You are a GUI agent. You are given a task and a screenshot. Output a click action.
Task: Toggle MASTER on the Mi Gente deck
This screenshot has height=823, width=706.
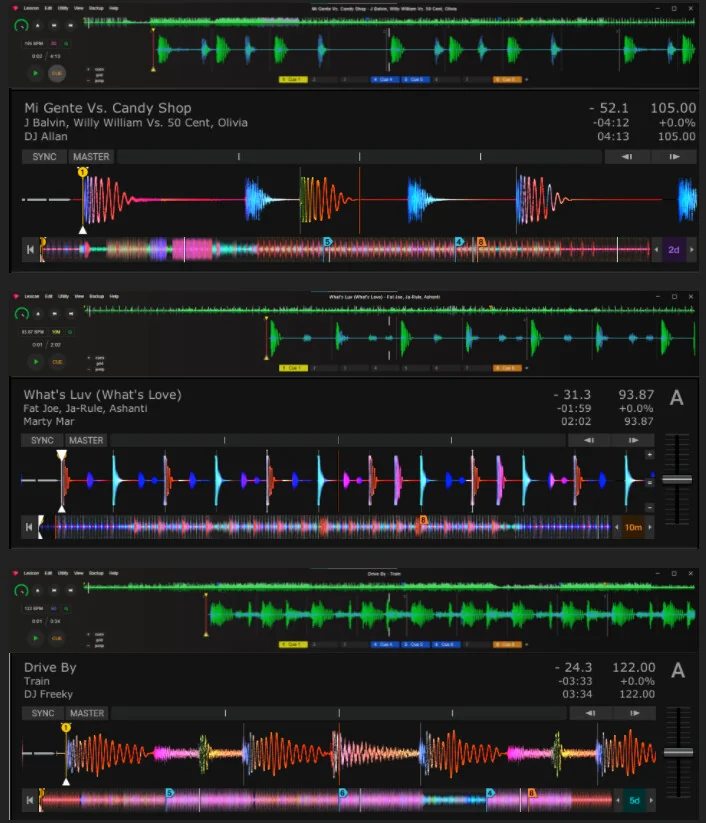(x=91, y=156)
